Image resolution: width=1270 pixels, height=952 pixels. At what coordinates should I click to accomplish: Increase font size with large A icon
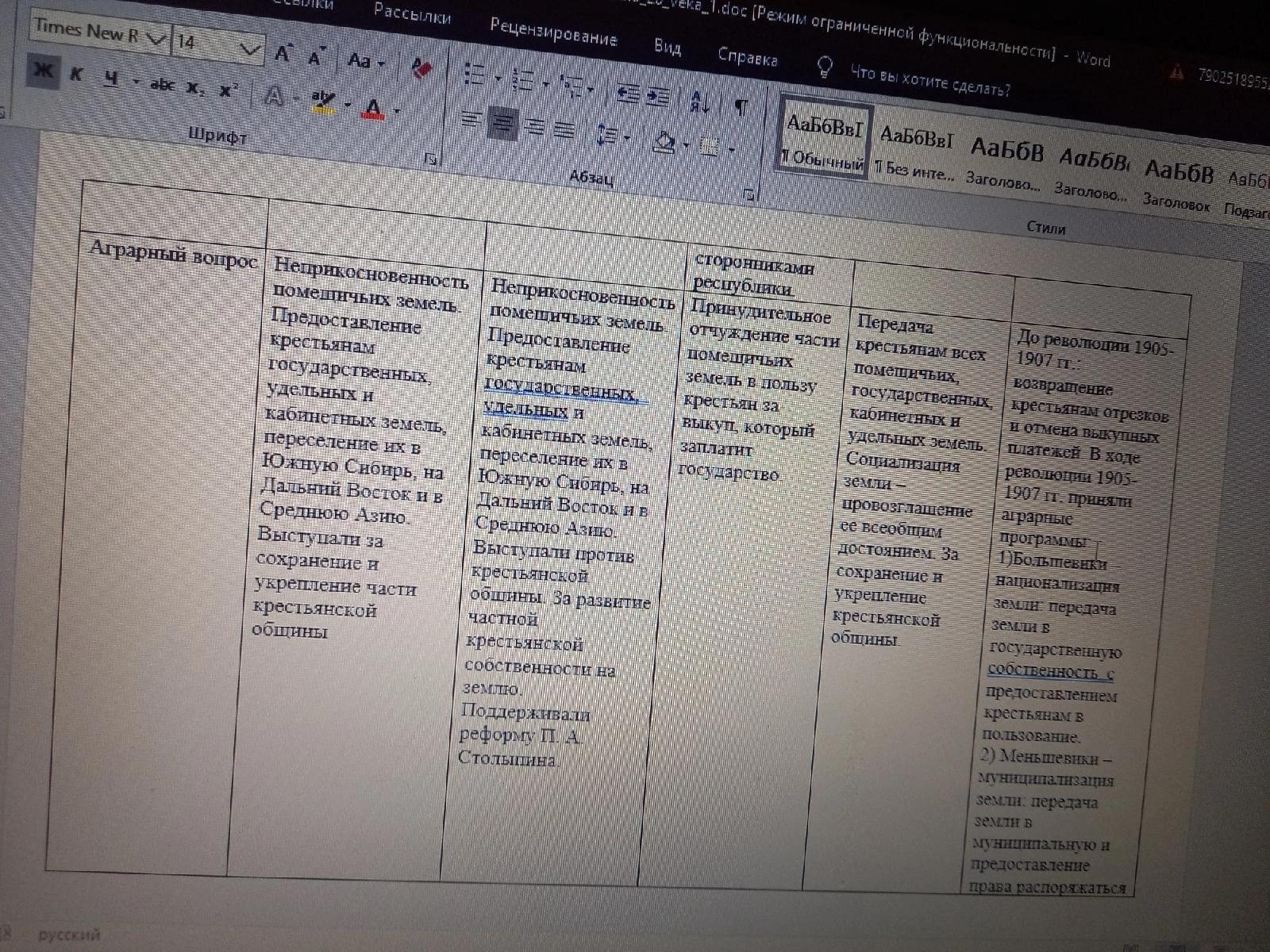[x=283, y=54]
